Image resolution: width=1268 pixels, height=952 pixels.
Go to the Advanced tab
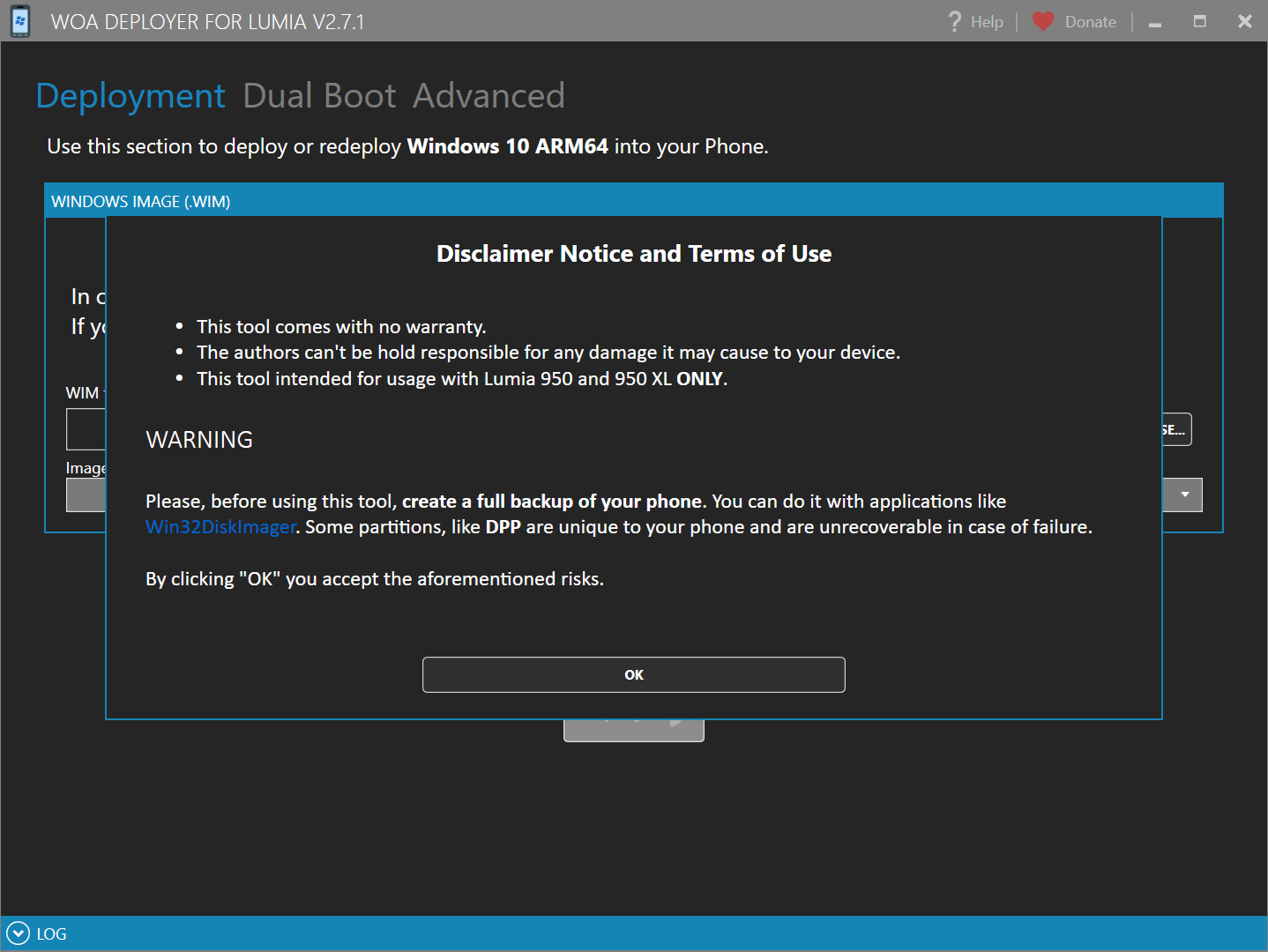[489, 95]
